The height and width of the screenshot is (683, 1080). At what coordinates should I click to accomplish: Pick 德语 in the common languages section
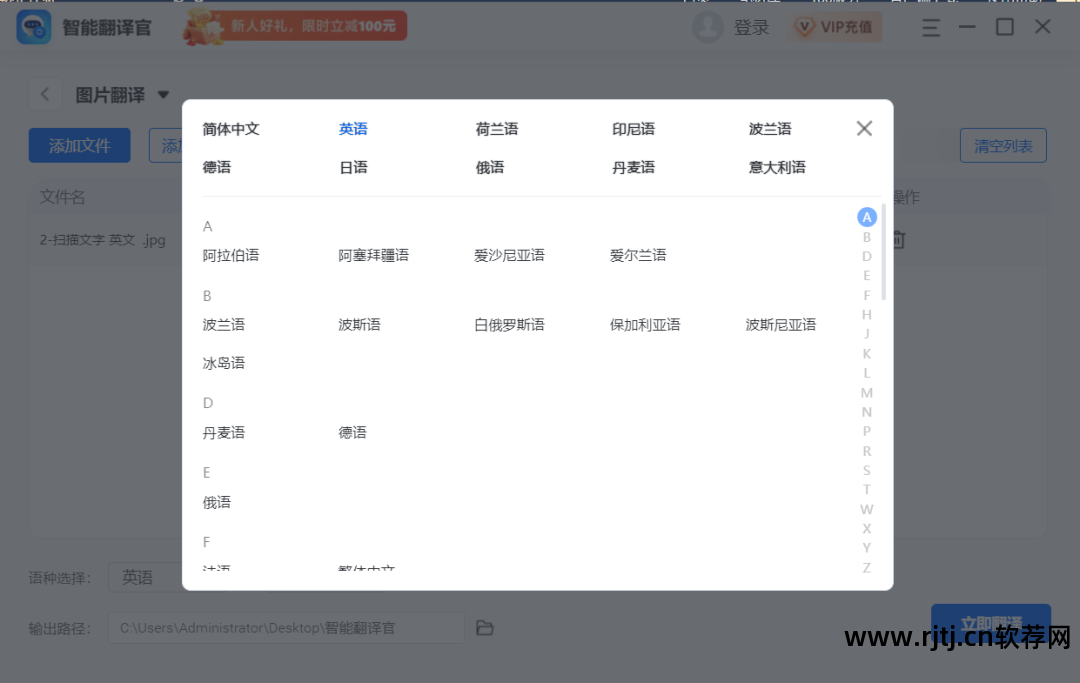coord(217,167)
